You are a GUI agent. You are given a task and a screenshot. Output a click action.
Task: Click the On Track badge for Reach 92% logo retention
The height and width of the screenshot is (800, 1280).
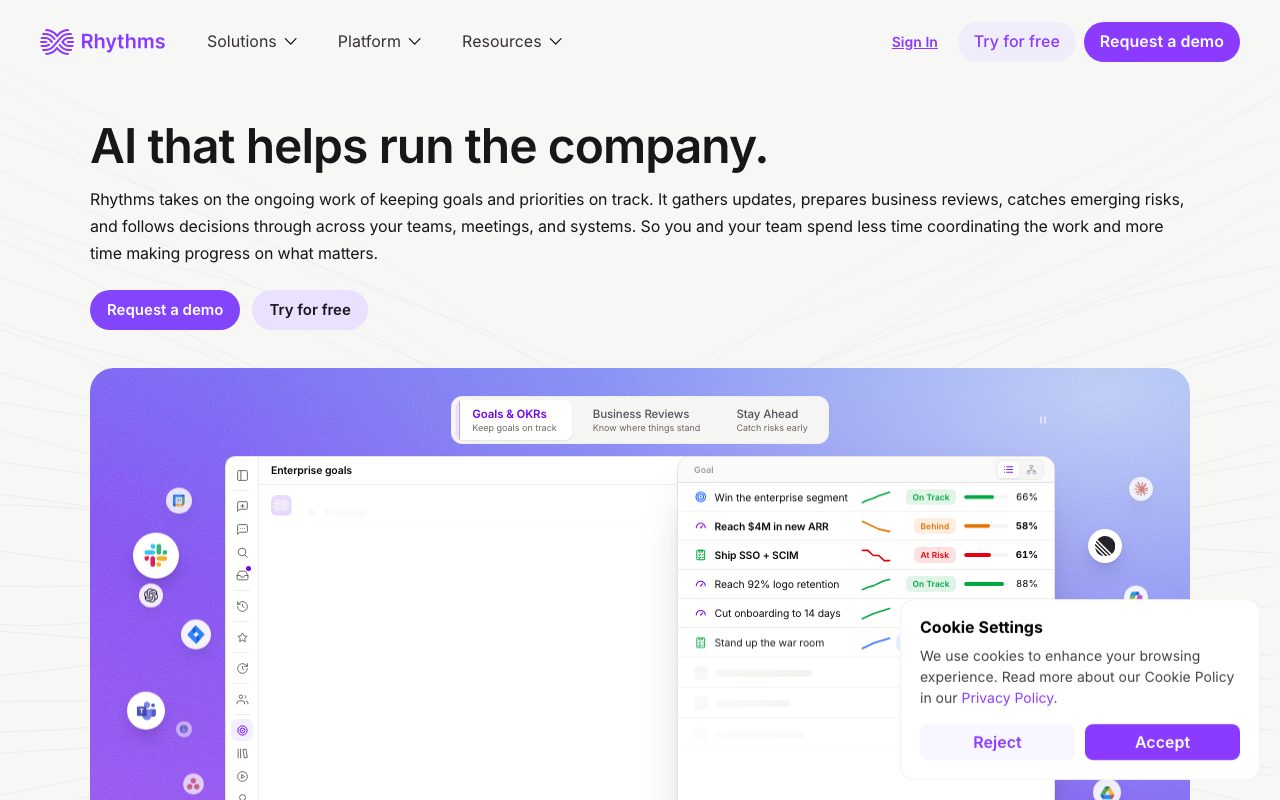[x=931, y=584]
